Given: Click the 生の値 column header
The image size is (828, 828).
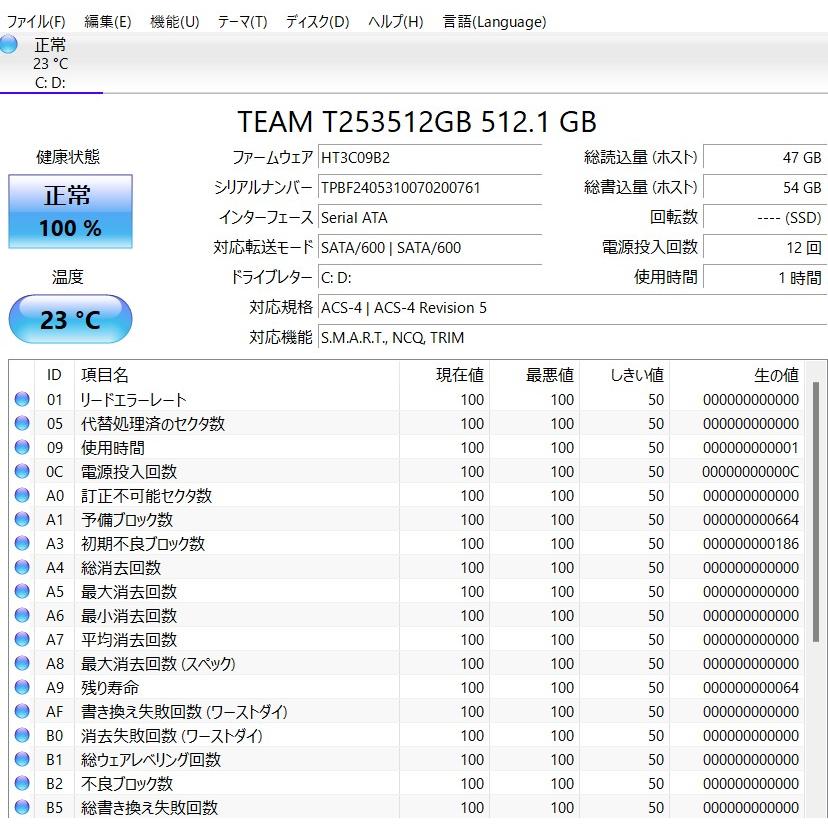Looking at the screenshot, I should 775,375.
